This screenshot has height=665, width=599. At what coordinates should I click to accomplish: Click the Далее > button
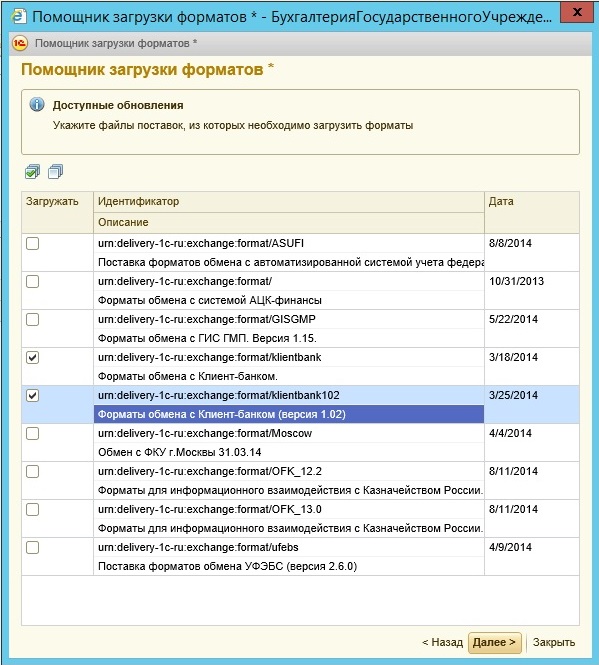coord(494,642)
